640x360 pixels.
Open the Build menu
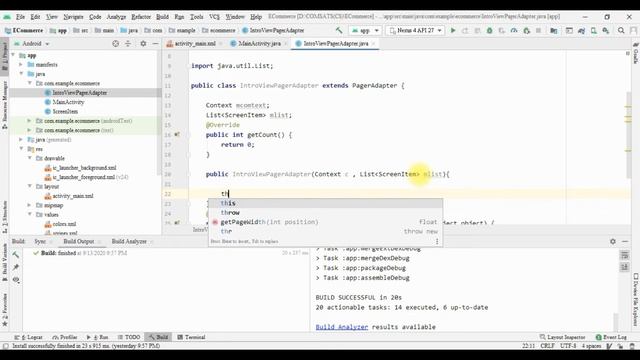(x=162, y=17)
